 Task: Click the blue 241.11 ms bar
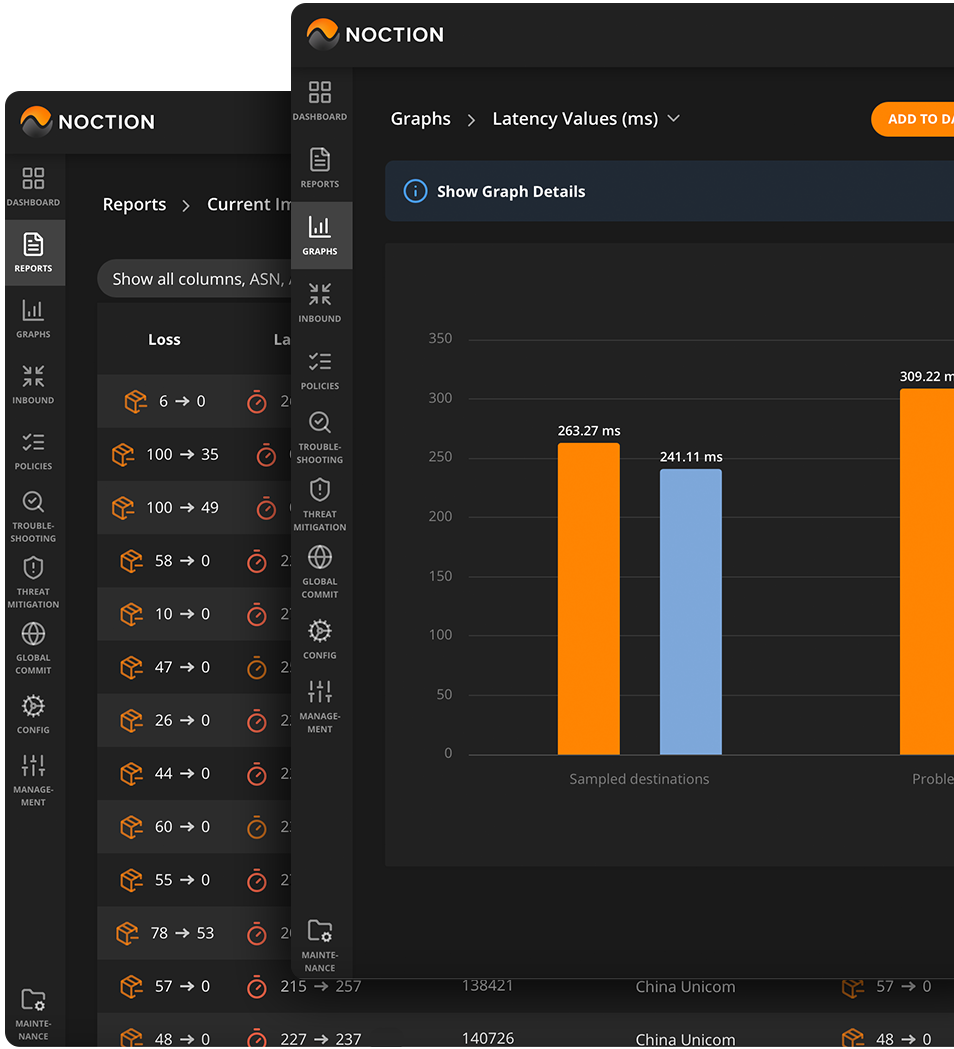pyautogui.click(x=690, y=610)
